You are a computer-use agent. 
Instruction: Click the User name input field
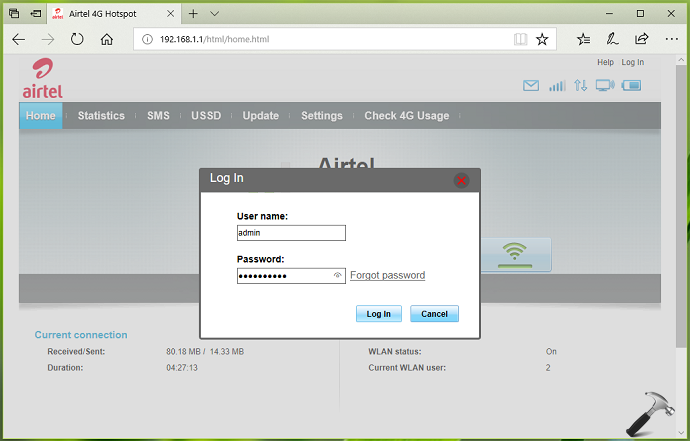tap(291, 233)
